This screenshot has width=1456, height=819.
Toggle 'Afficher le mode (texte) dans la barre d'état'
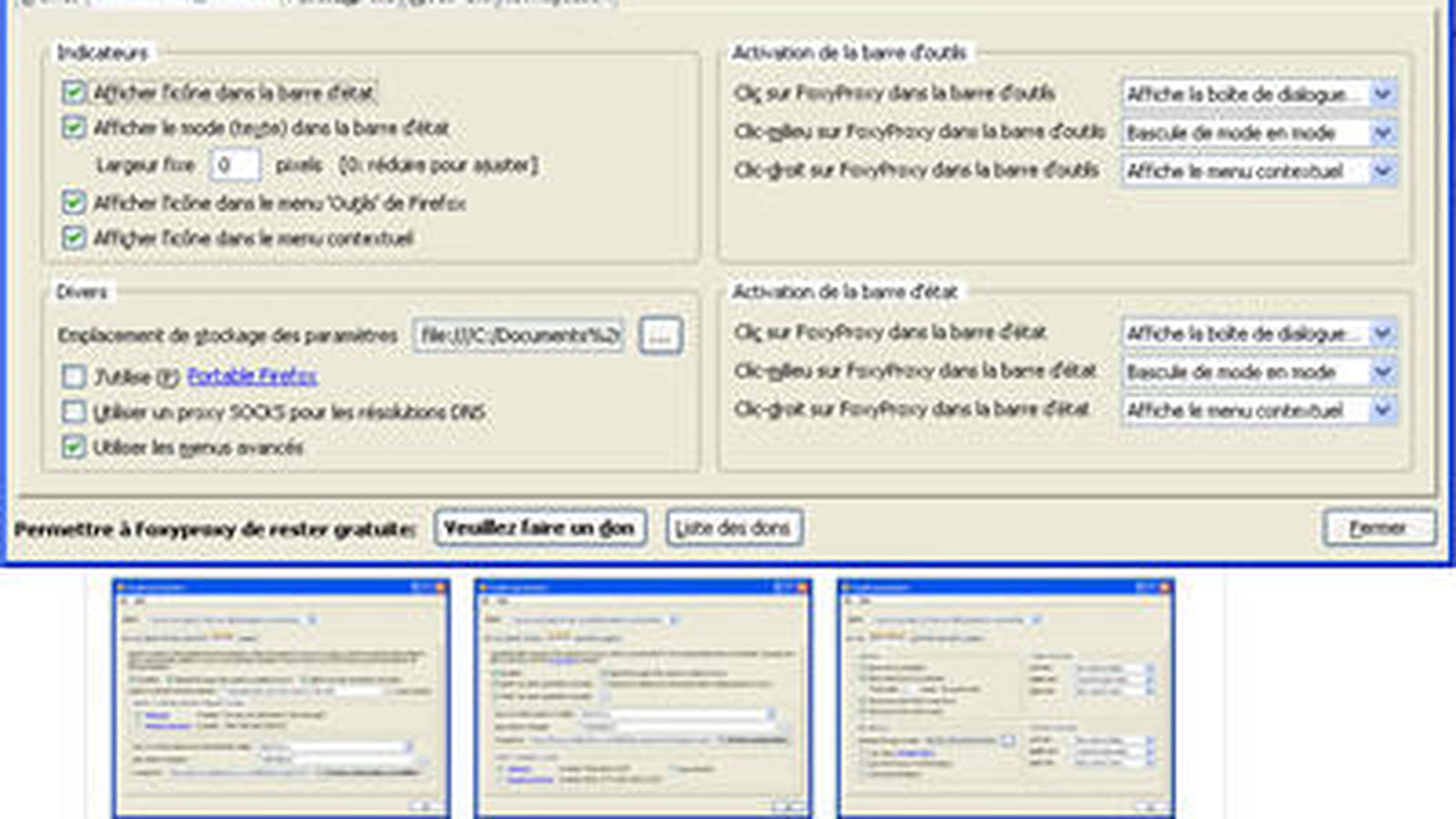point(74,127)
